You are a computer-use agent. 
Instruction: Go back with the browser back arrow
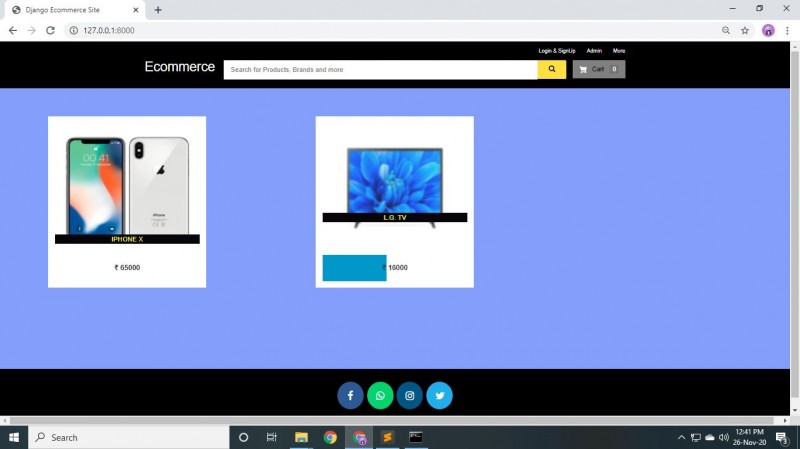pyautogui.click(x=13, y=31)
